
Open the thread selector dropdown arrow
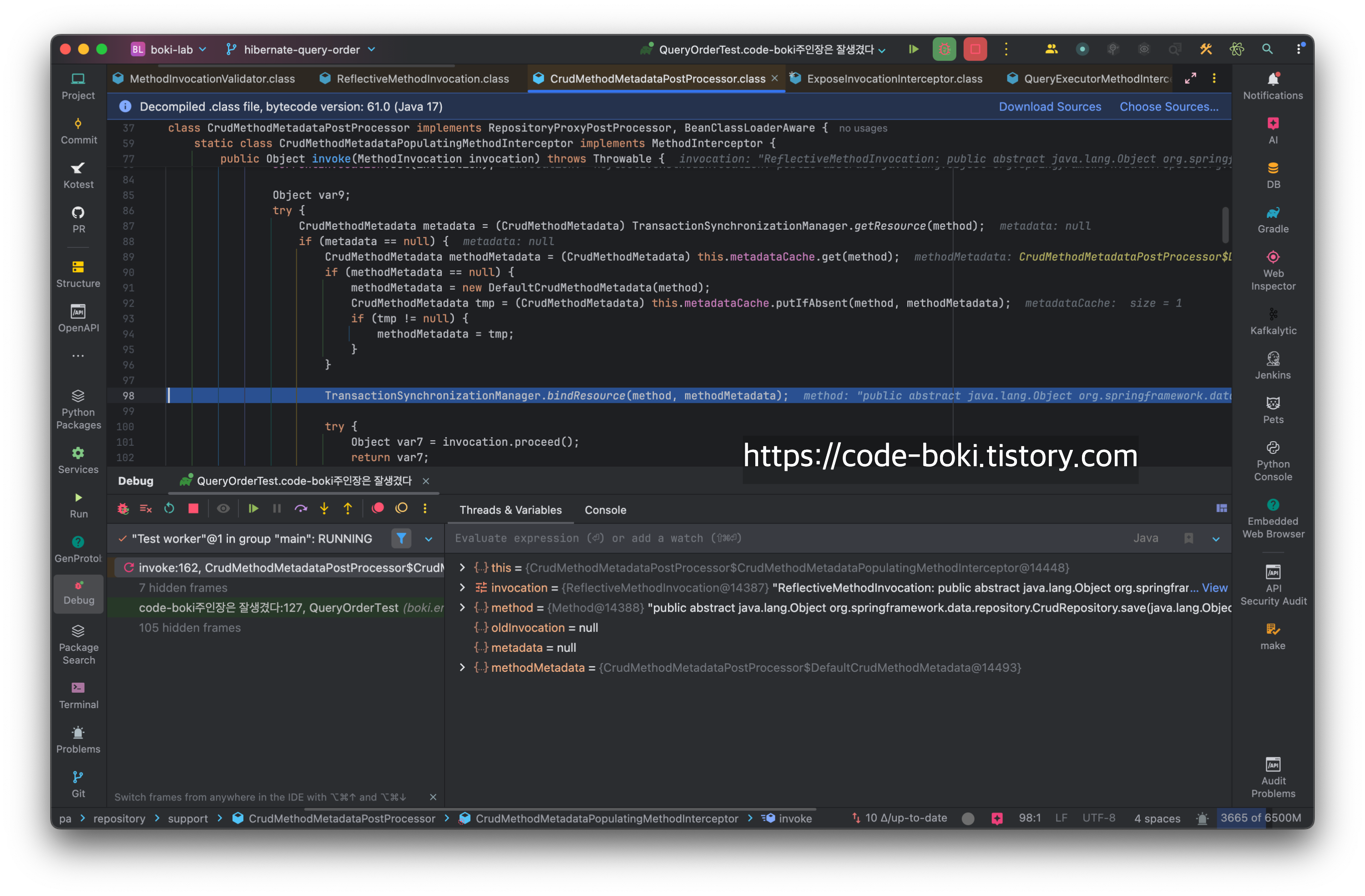point(429,539)
